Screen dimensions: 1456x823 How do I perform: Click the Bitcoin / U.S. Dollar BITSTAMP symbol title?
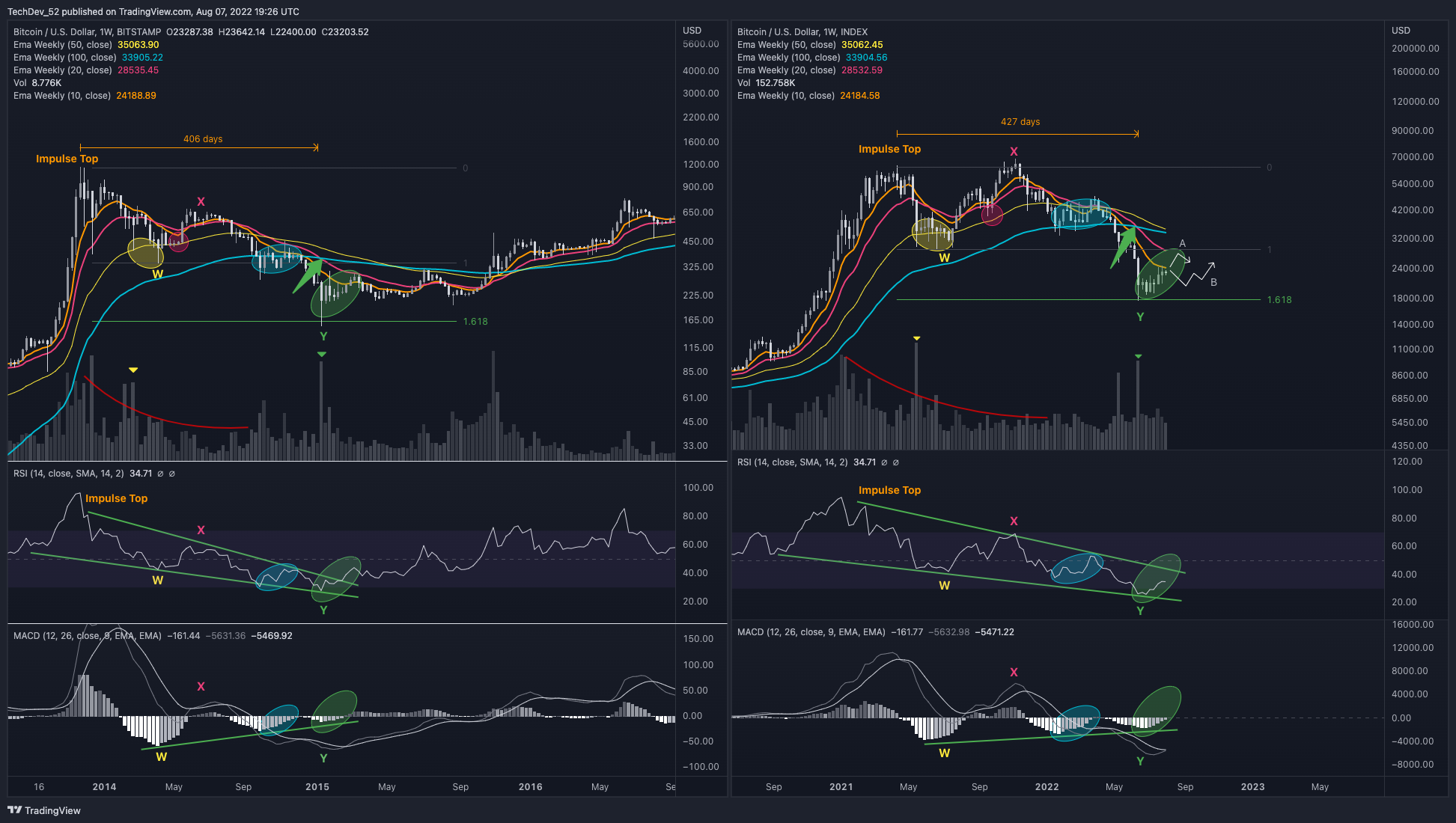[x=87, y=32]
